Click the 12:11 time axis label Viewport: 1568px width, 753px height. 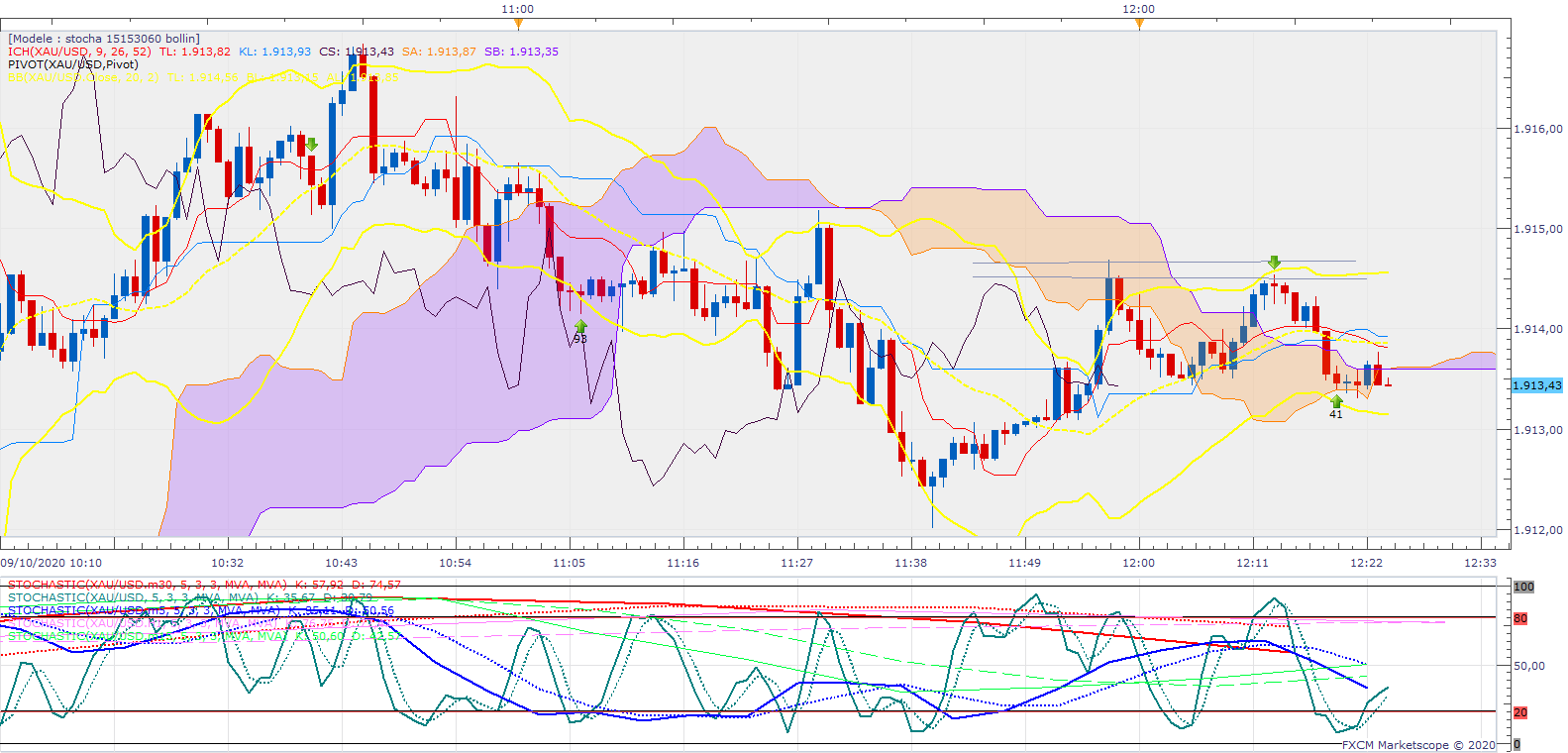click(x=1253, y=563)
